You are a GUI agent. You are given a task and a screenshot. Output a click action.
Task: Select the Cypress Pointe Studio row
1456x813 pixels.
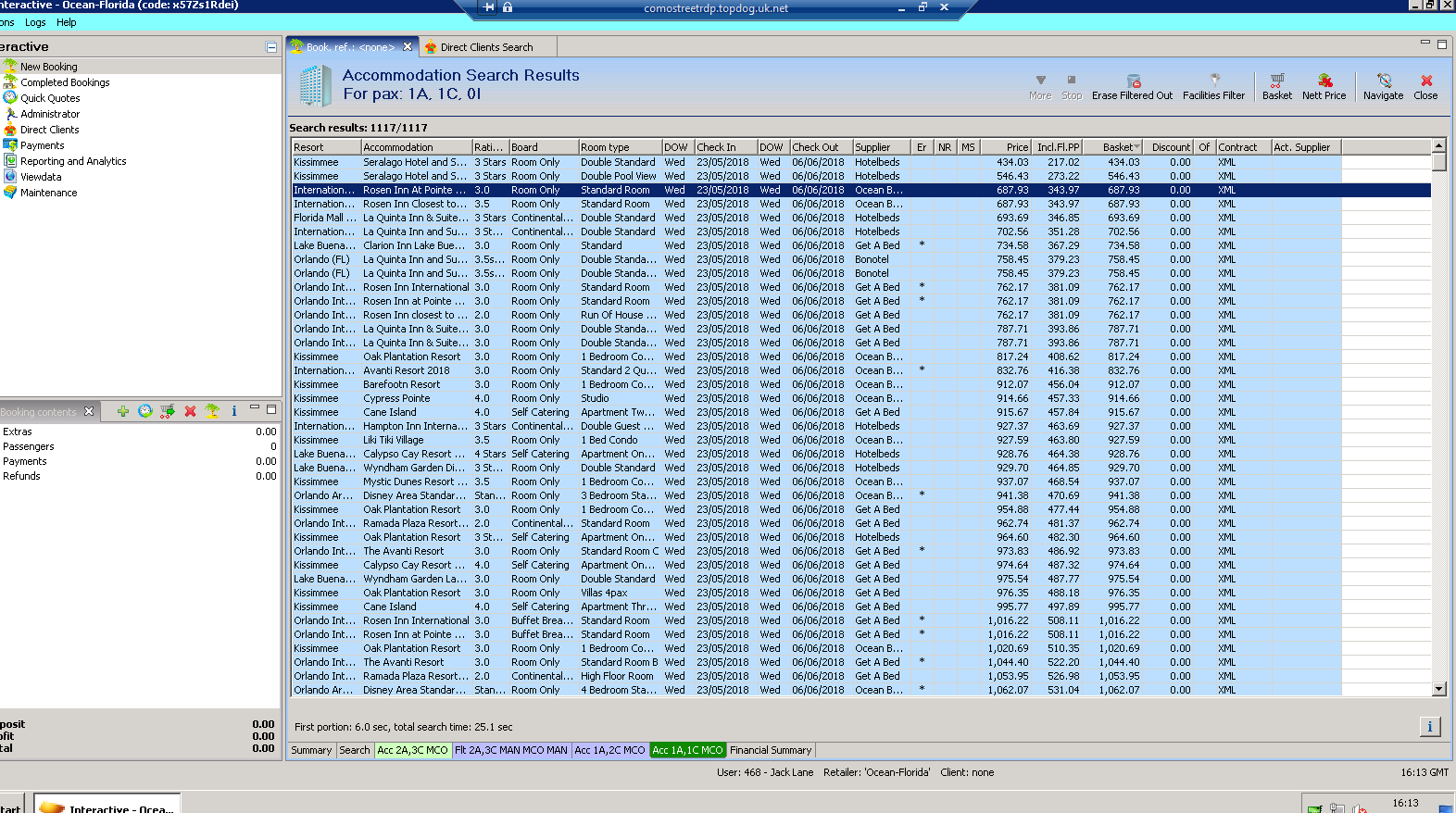pos(861,398)
